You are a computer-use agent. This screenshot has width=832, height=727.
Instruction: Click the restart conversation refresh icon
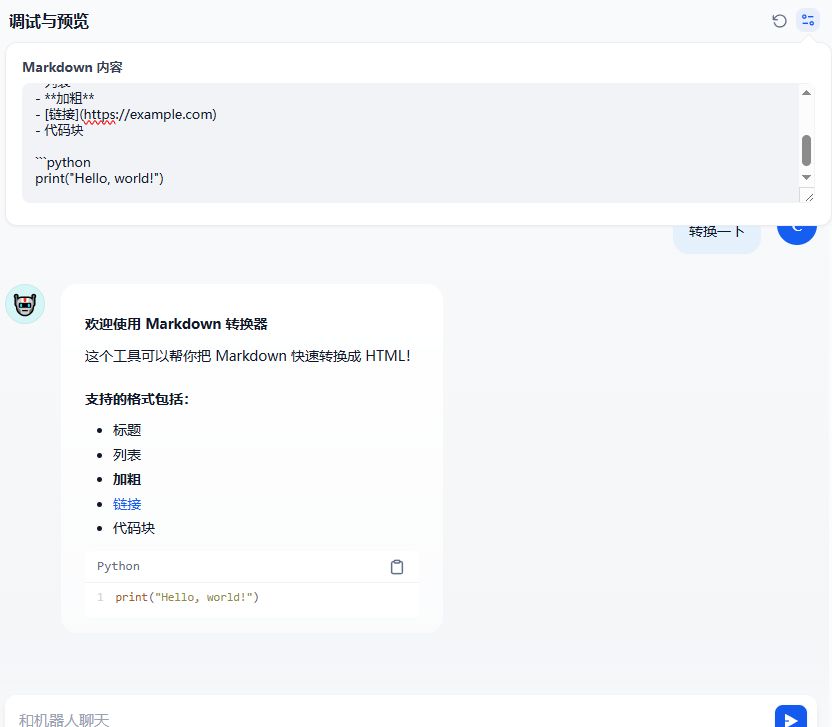pos(779,21)
